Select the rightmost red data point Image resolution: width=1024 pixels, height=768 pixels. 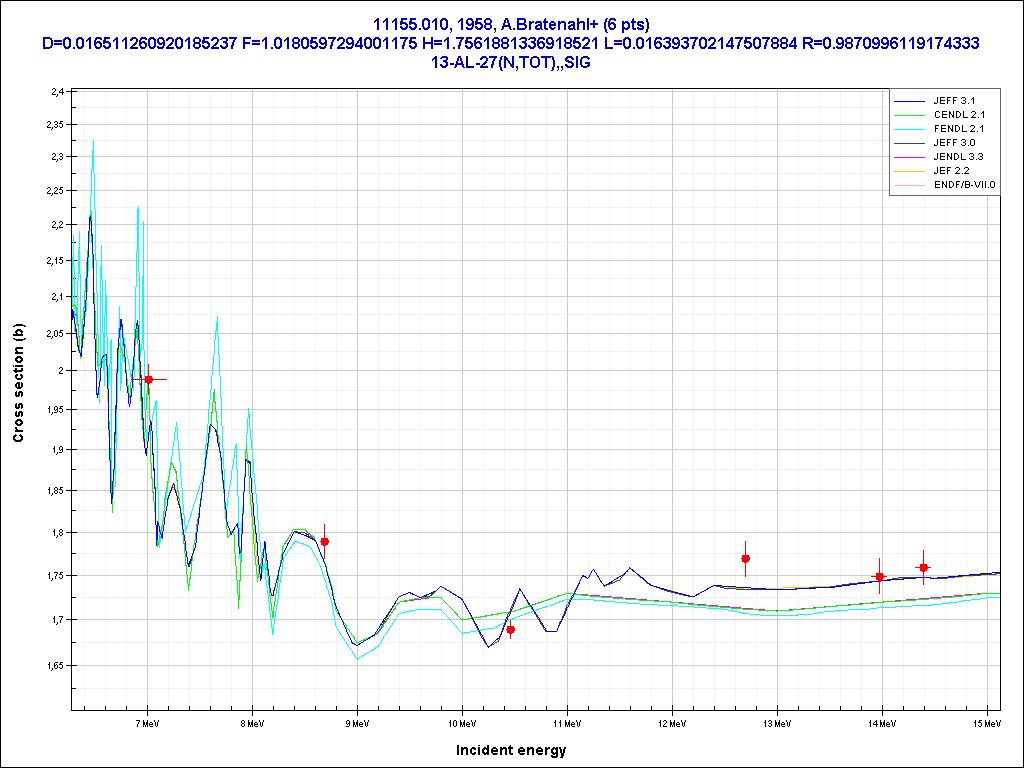click(923, 568)
